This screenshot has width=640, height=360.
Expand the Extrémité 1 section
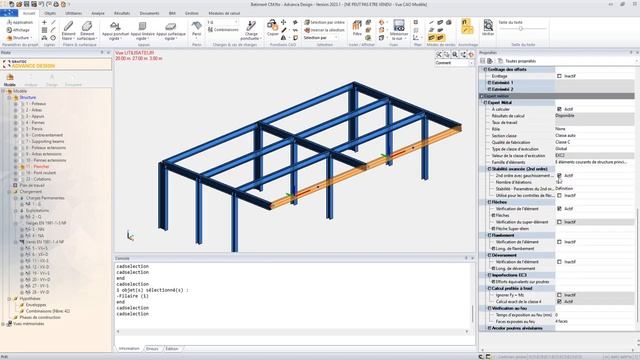click(489, 82)
